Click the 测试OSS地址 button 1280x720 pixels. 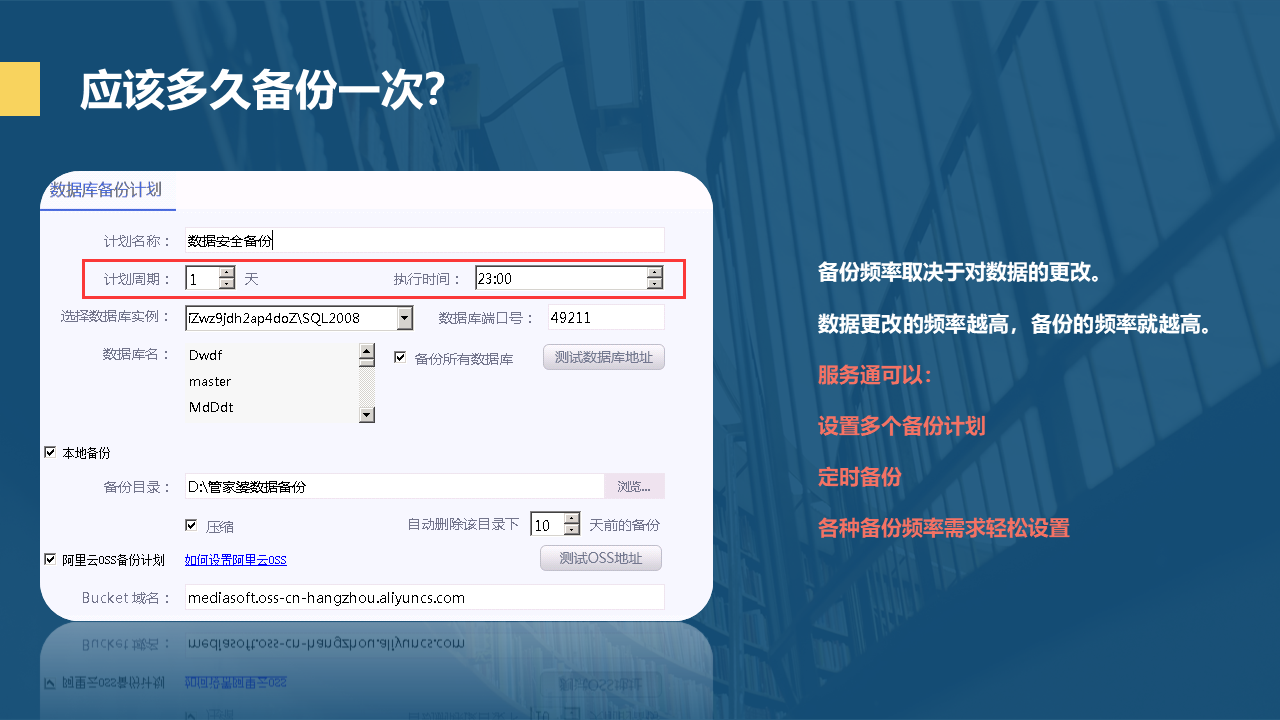[x=600, y=558]
